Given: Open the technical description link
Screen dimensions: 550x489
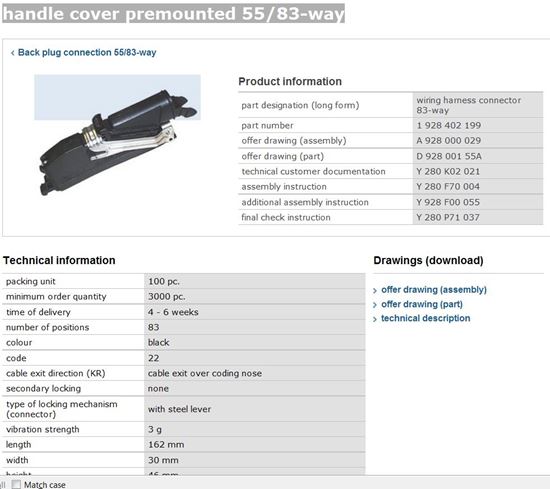Looking at the screenshot, I should click(425, 318).
